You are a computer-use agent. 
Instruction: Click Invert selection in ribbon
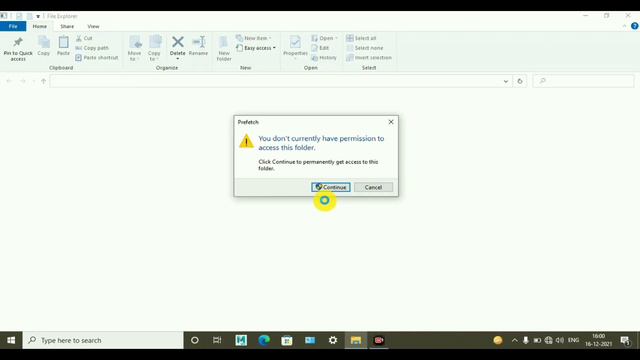point(369,58)
